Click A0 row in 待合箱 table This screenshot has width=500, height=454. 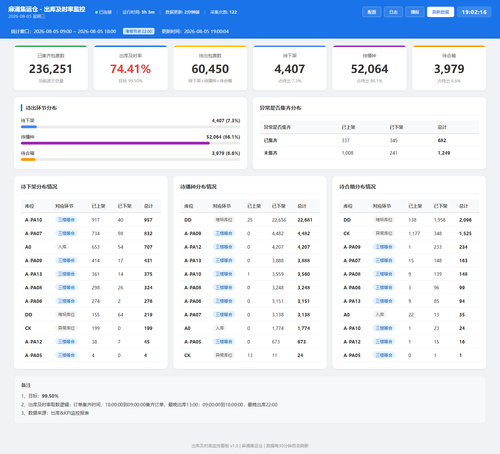[409, 315]
